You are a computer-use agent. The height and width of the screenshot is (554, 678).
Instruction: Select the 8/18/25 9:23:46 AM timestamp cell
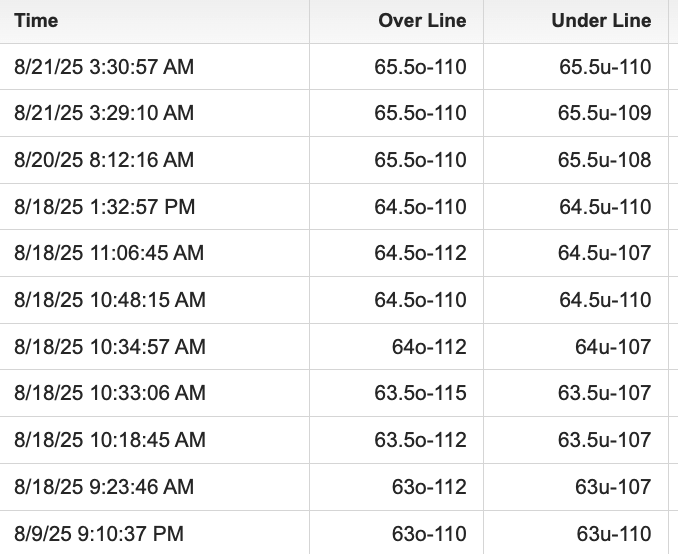pyautogui.click(x=104, y=487)
